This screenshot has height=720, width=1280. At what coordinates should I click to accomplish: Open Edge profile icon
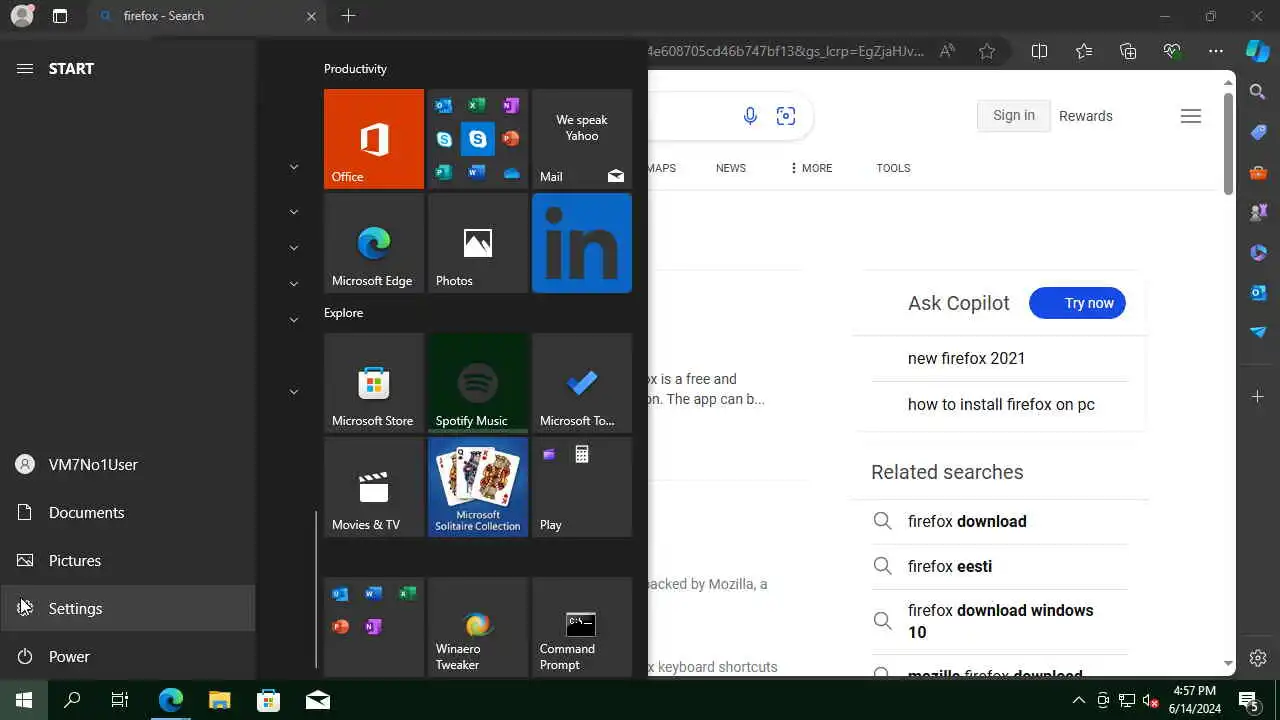click(x=21, y=16)
